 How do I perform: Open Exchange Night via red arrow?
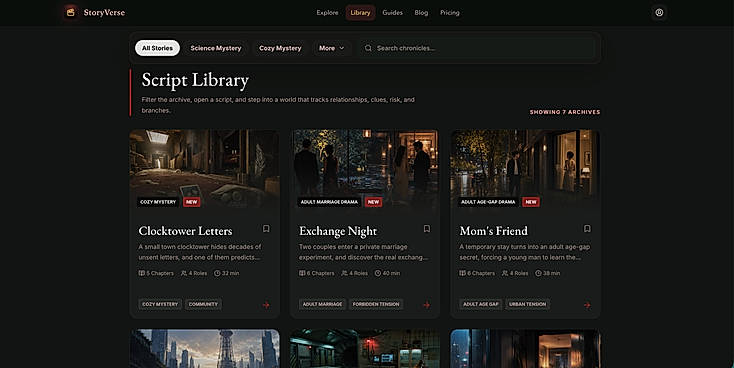pyautogui.click(x=426, y=305)
